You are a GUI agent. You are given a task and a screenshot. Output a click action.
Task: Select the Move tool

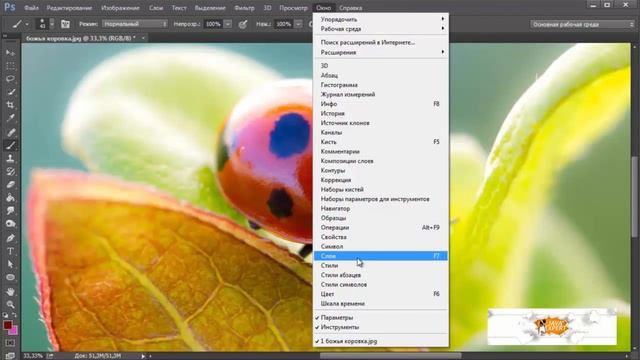pos(10,53)
